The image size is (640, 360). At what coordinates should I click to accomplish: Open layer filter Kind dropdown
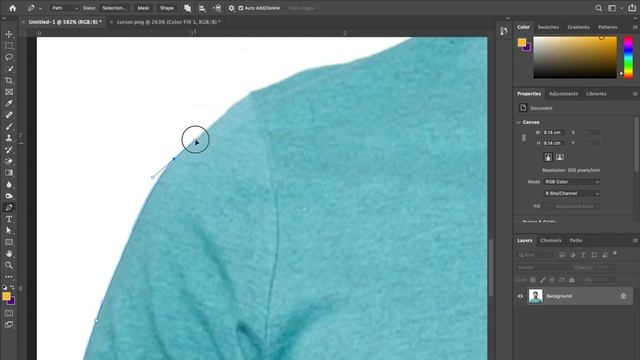(x=535, y=255)
